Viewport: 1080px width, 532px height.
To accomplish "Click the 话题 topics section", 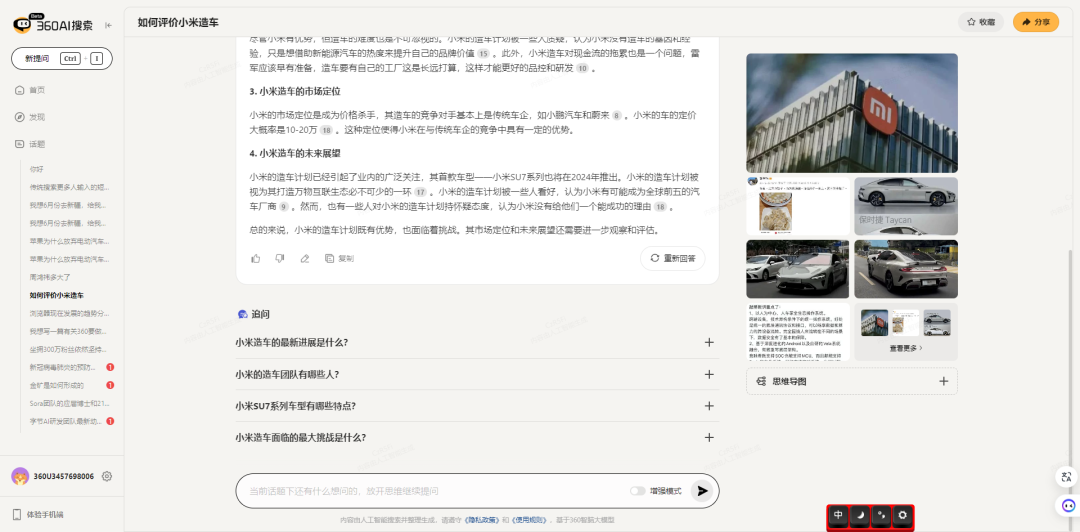I will 31,144.
